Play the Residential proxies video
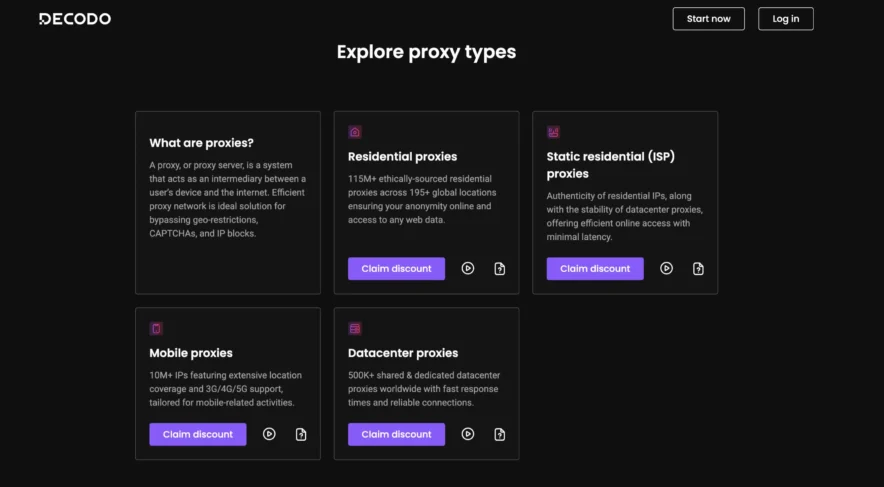 pyautogui.click(x=468, y=268)
